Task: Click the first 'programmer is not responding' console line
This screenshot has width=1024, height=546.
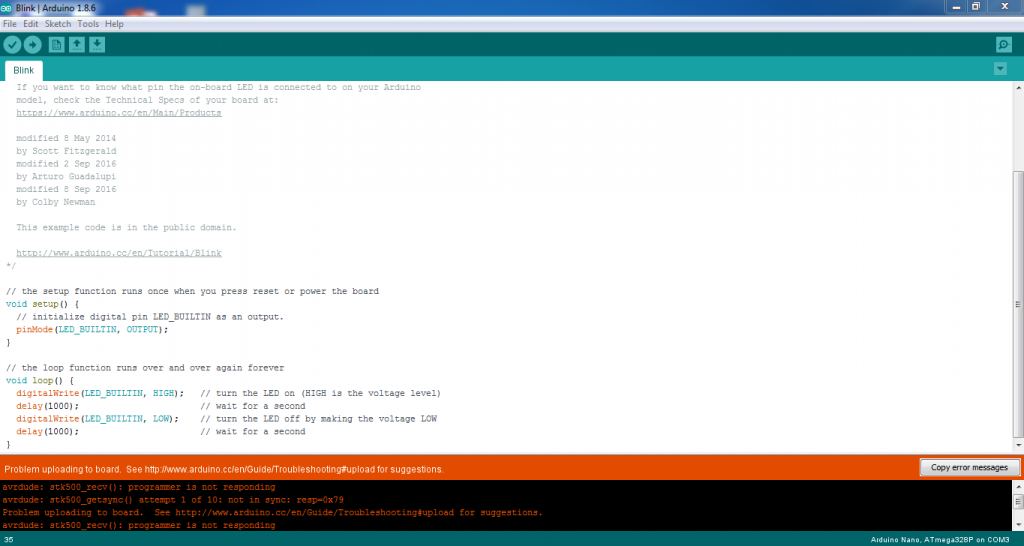Action: [x=138, y=487]
